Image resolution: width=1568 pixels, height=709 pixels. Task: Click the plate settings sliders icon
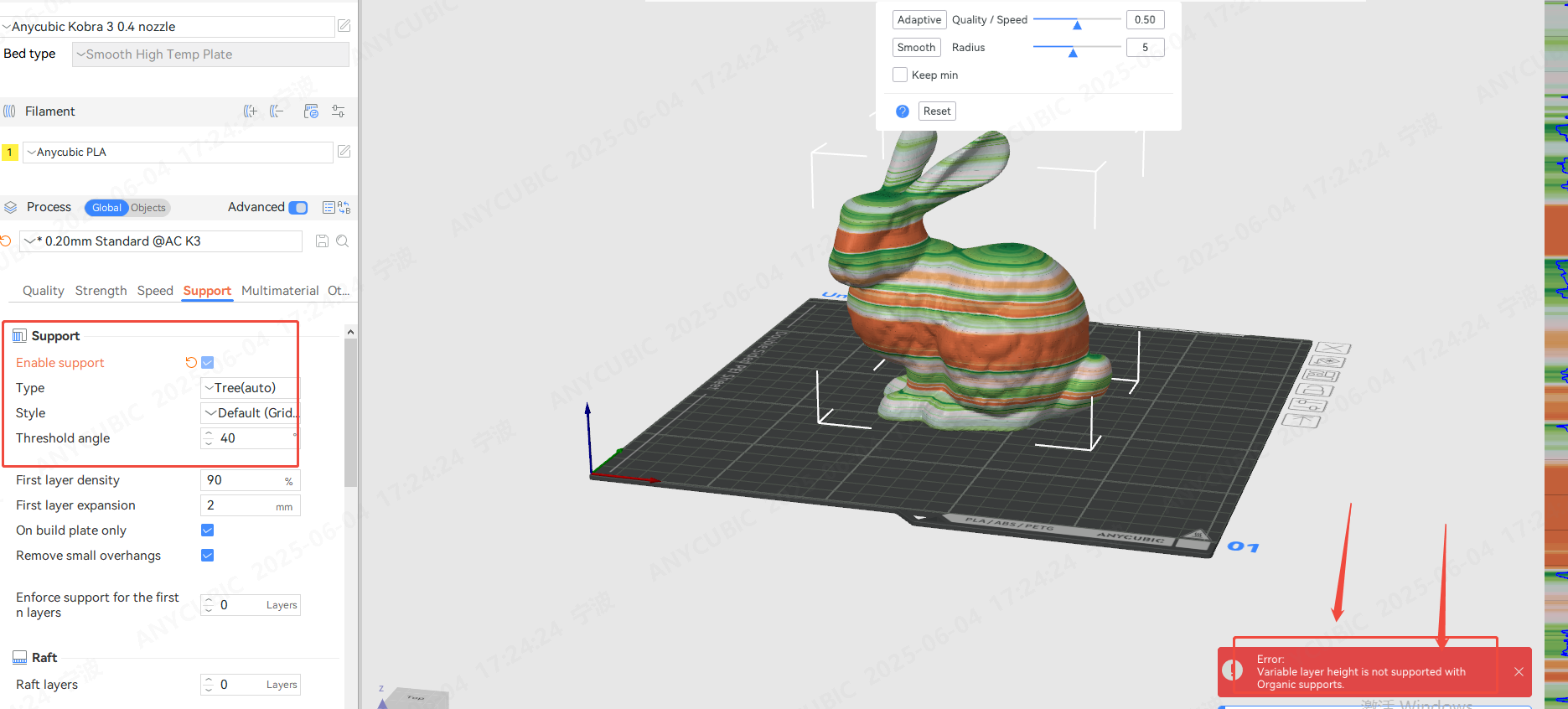tap(1309, 405)
